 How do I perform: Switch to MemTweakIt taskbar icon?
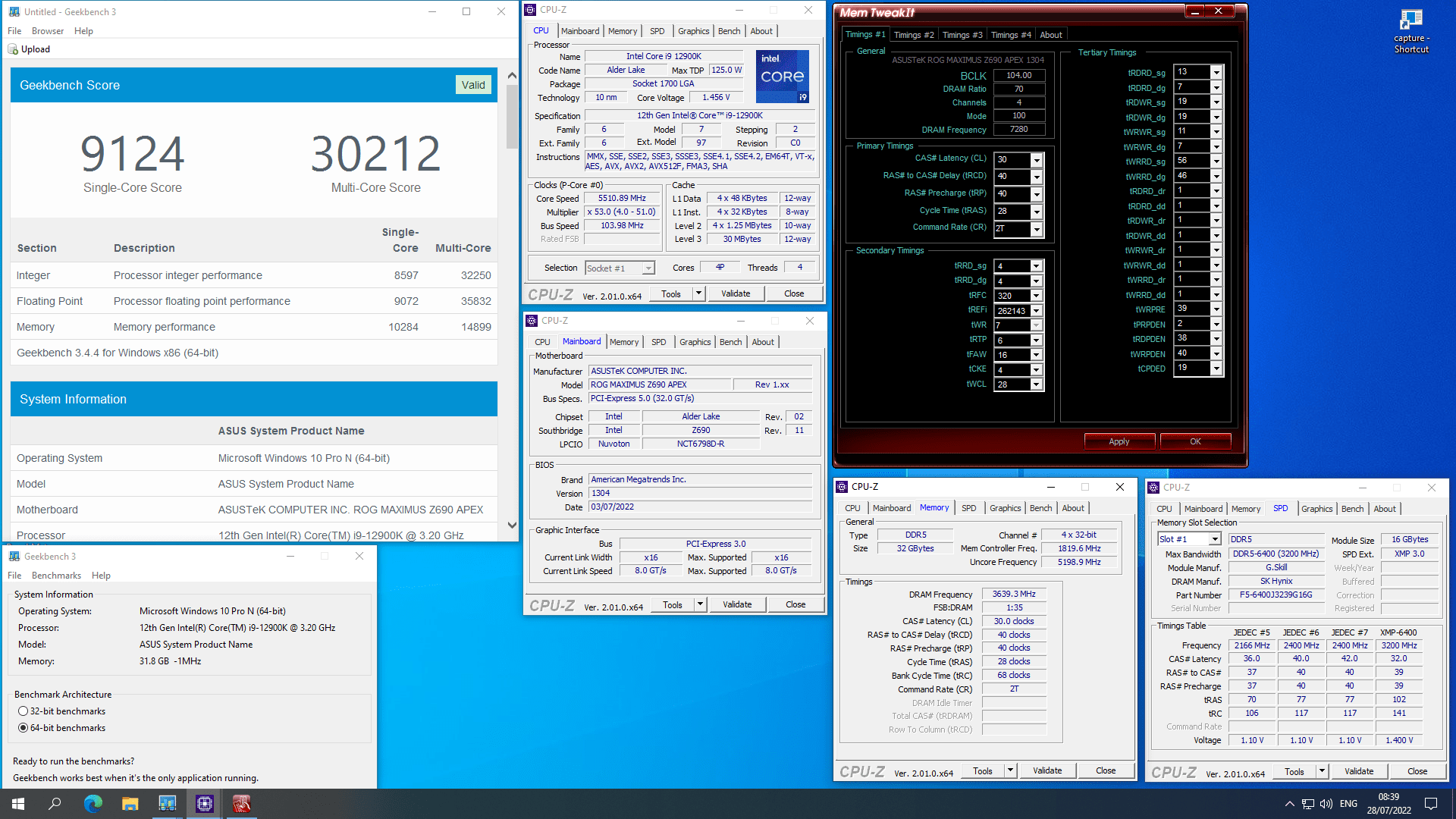coord(241,804)
